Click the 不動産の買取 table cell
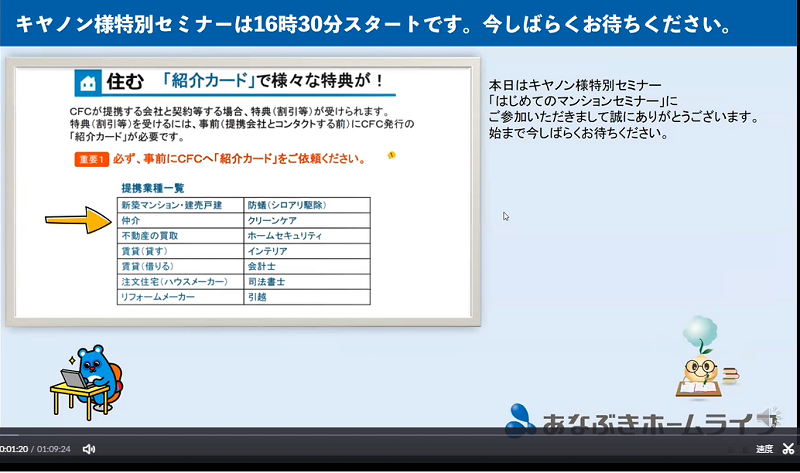The height and width of the screenshot is (473, 800). point(181,236)
